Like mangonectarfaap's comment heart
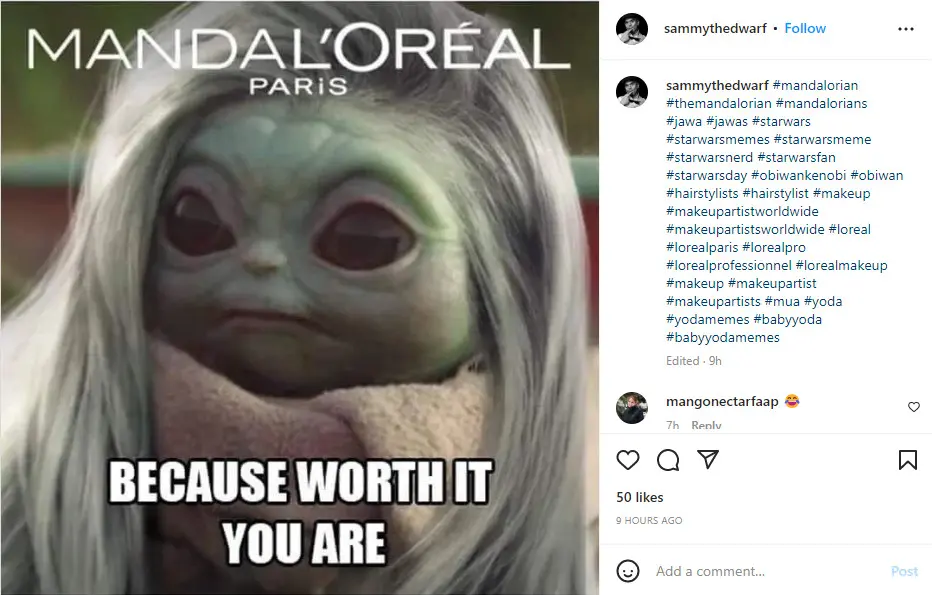 coord(914,407)
